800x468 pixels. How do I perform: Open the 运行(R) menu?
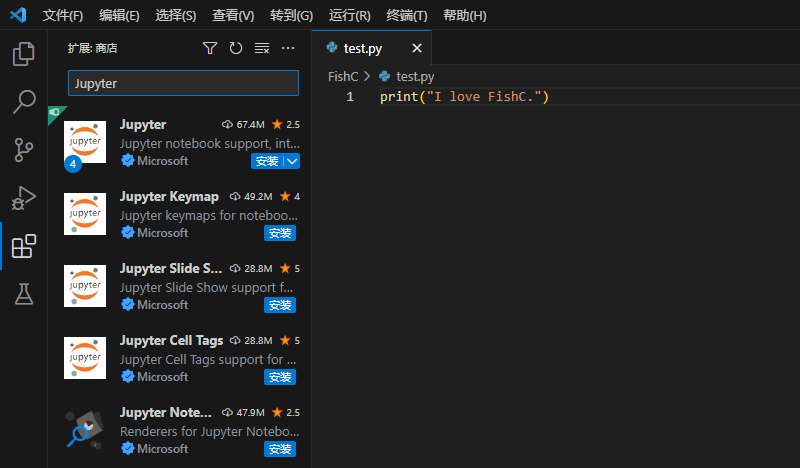(349, 15)
